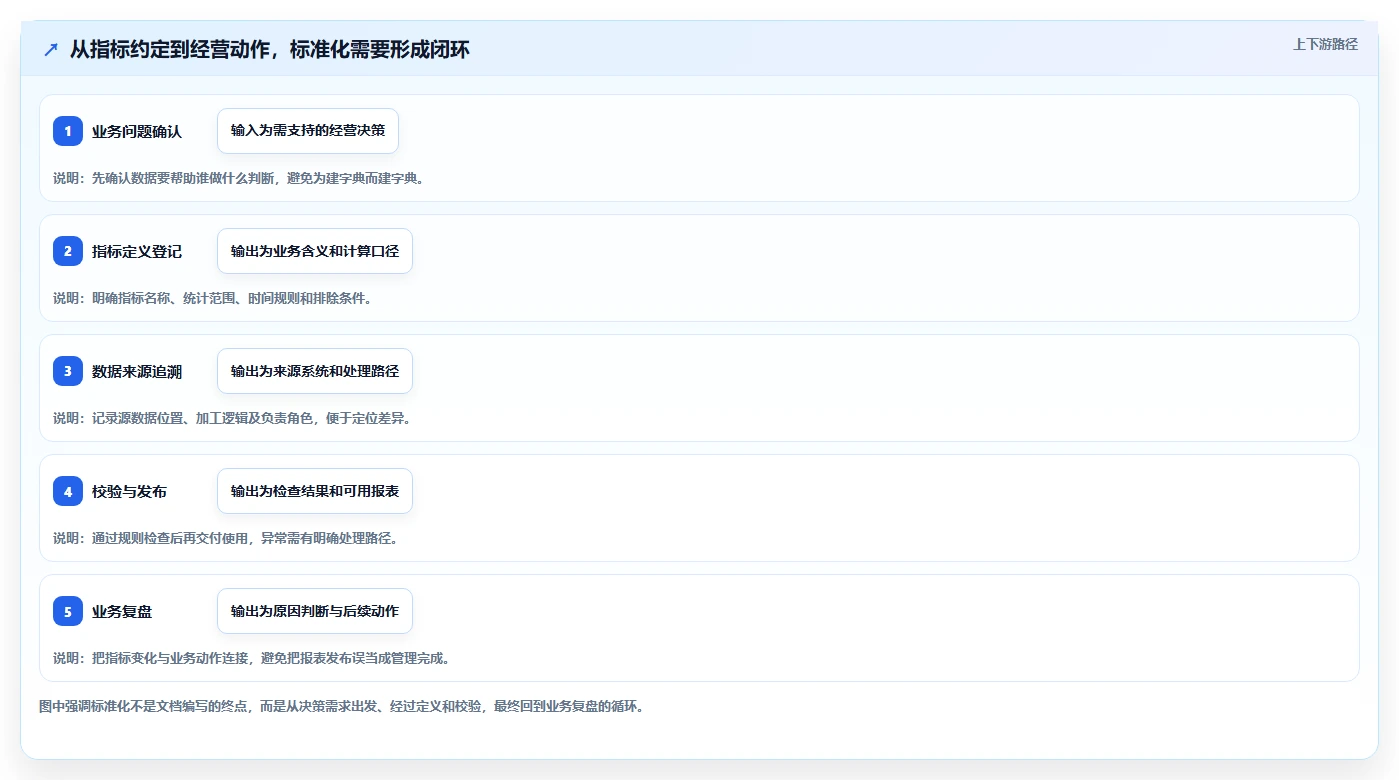Screen dimensions: 1399x780
Task: Click the 指标定义登记 step title
Action: [x=137, y=251]
